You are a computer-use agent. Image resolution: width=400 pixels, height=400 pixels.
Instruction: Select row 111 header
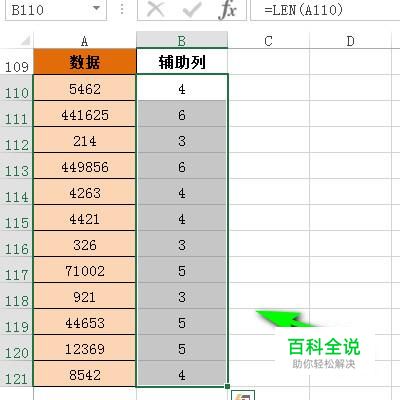[x=16, y=114]
